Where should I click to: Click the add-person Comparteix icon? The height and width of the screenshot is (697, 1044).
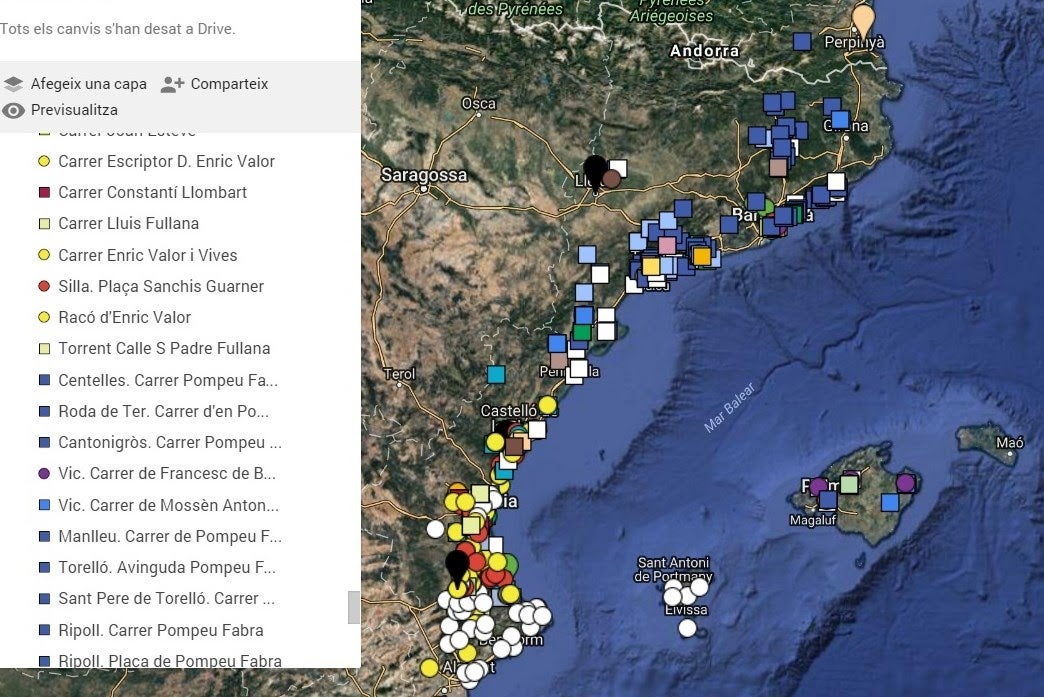point(172,84)
